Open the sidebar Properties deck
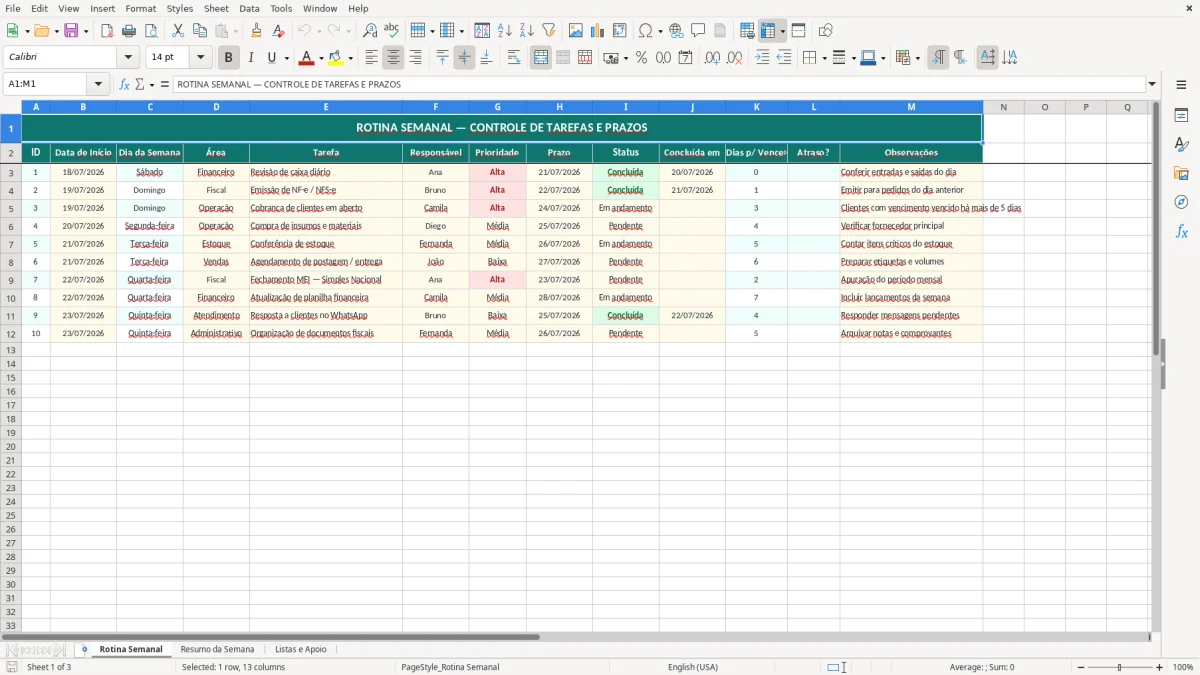The height and width of the screenshot is (675, 1200). [1181, 115]
